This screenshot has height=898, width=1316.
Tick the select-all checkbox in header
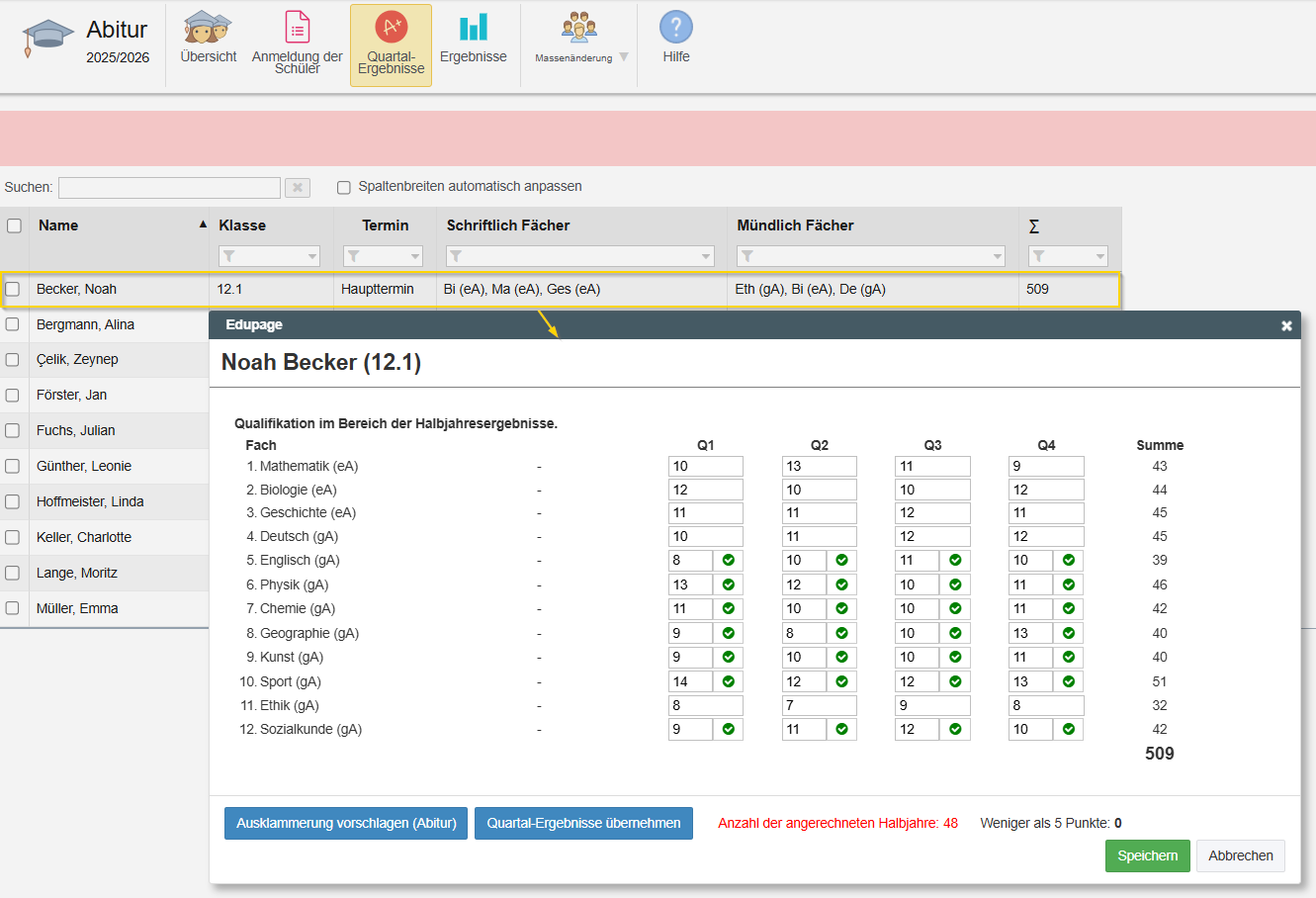click(x=15, y=225)
